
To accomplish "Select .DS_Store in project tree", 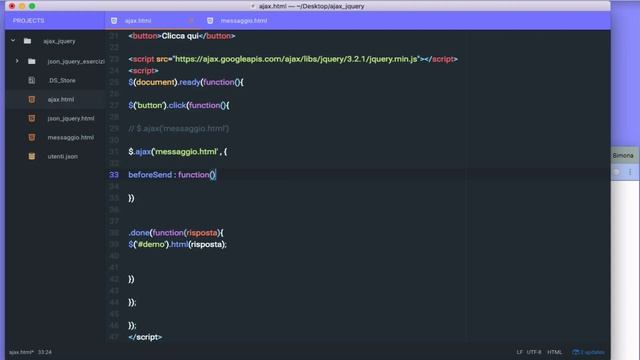I will click(62, 80).
